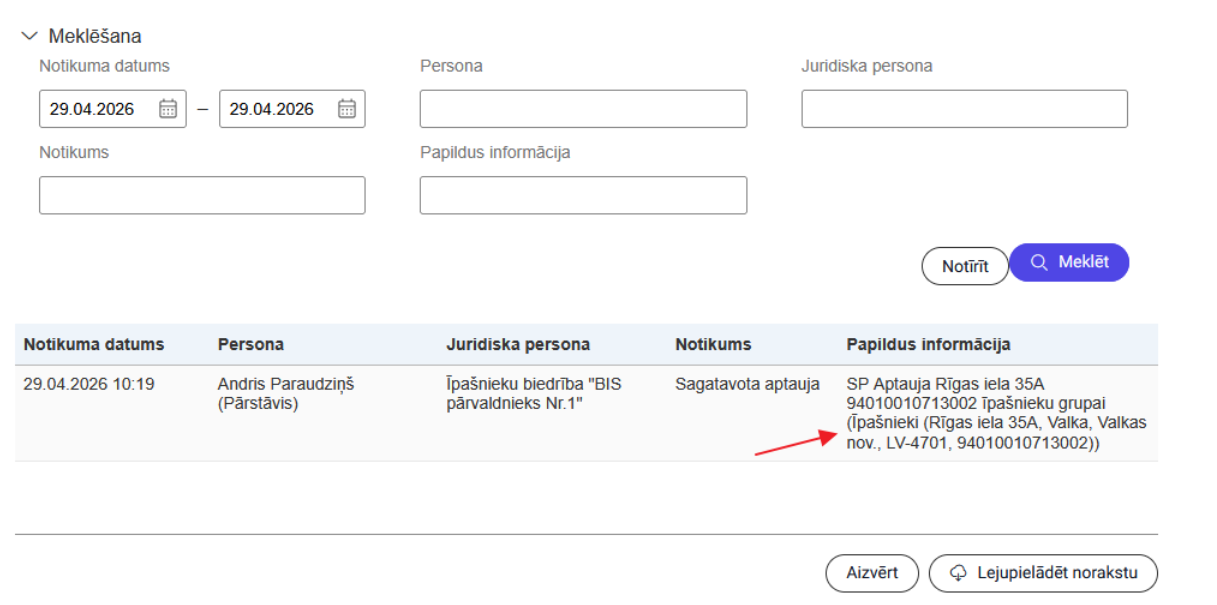Focus the Papildus informācija search field
The image size is (1217, 605).
coord(583,195)
